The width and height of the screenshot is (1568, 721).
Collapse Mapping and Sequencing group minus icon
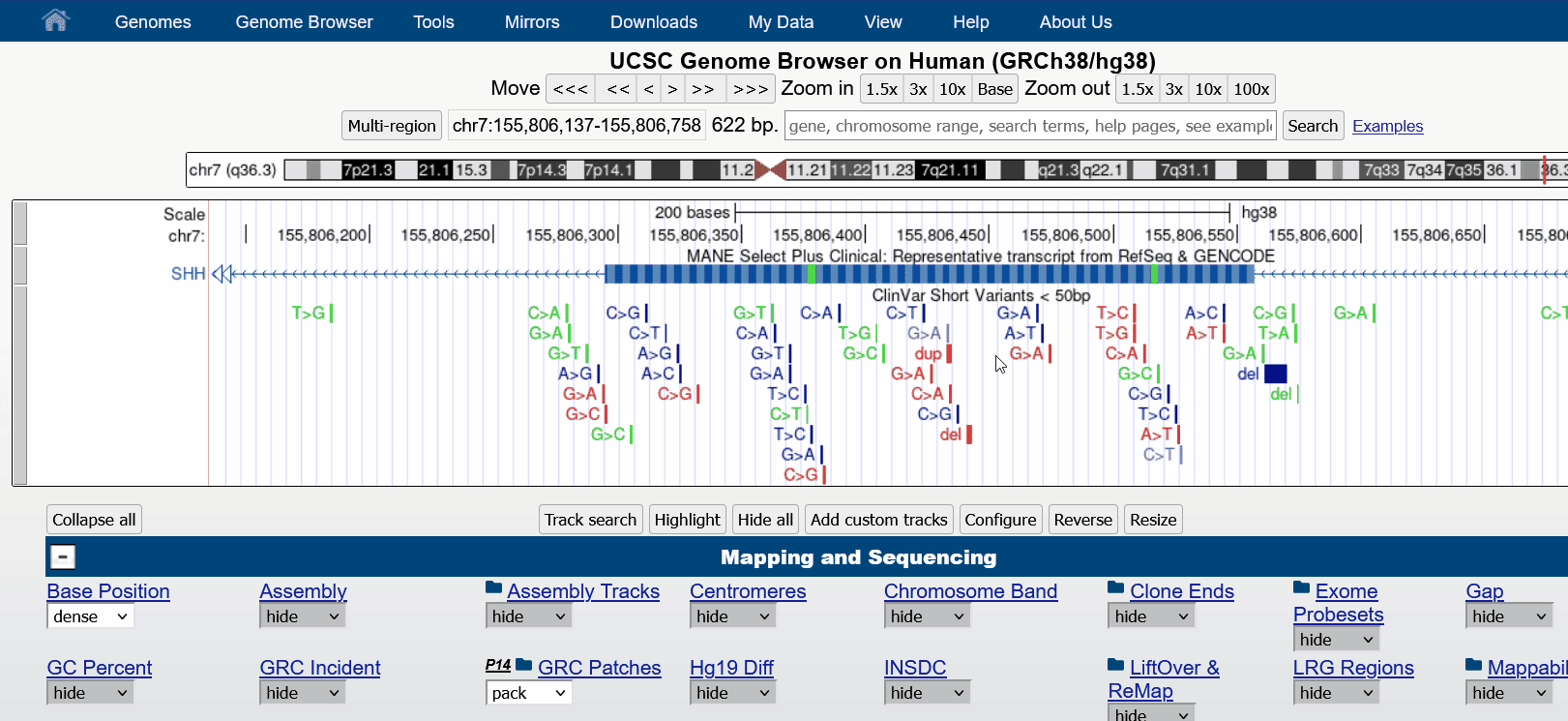tap(63, 556)
